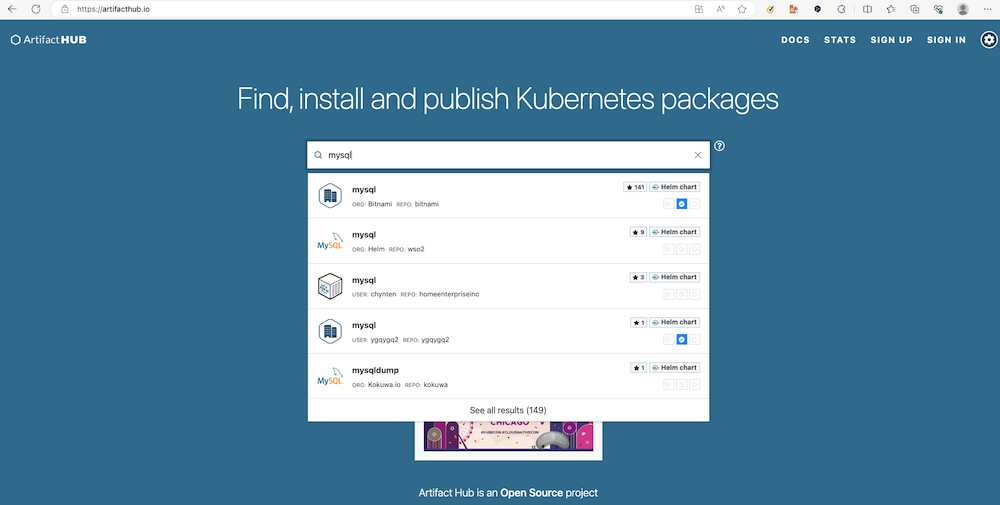
Task: Click star badge on mysqldump result
Action: click(638, 368)
